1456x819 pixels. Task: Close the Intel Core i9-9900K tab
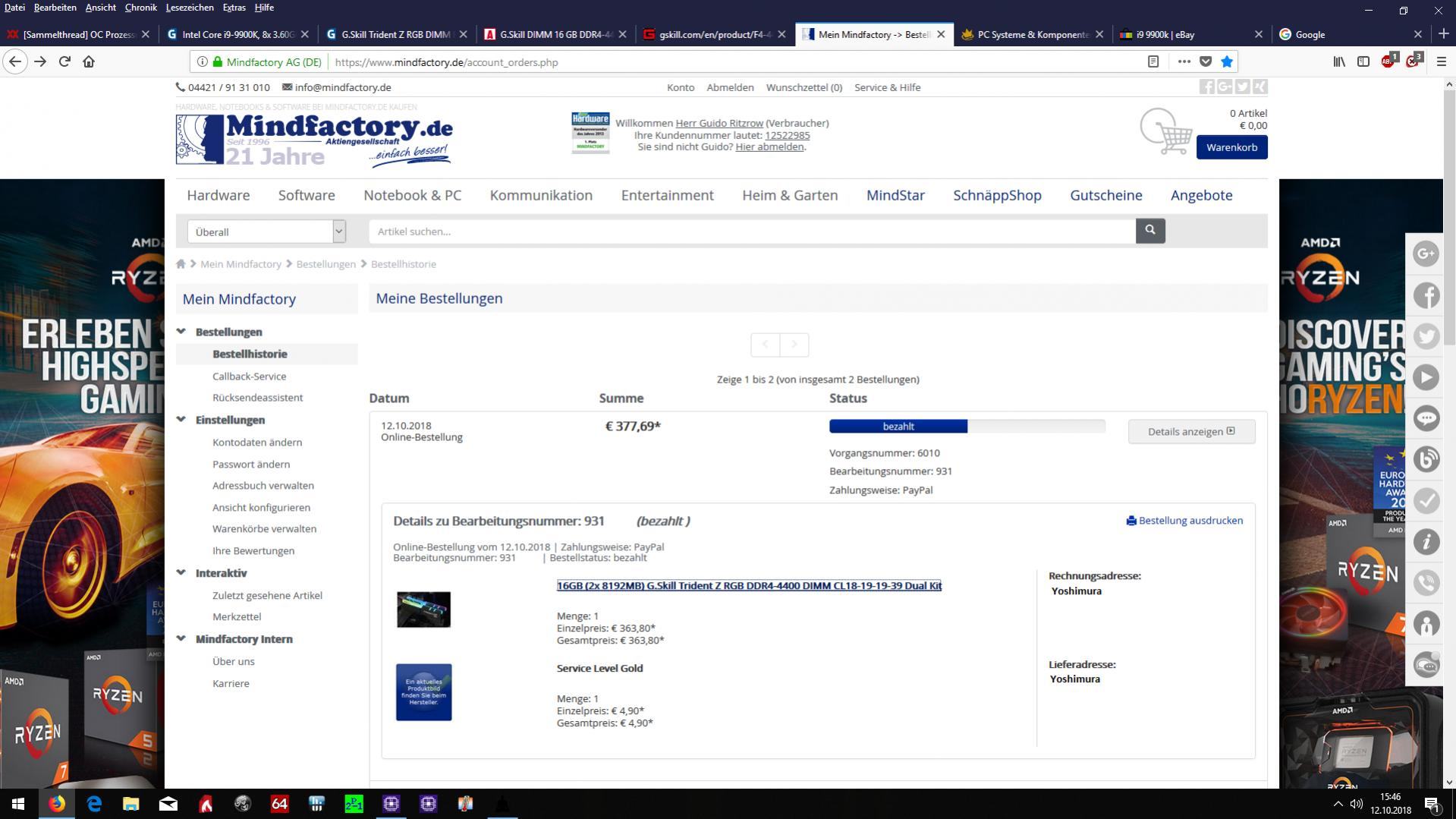point(305,34)
